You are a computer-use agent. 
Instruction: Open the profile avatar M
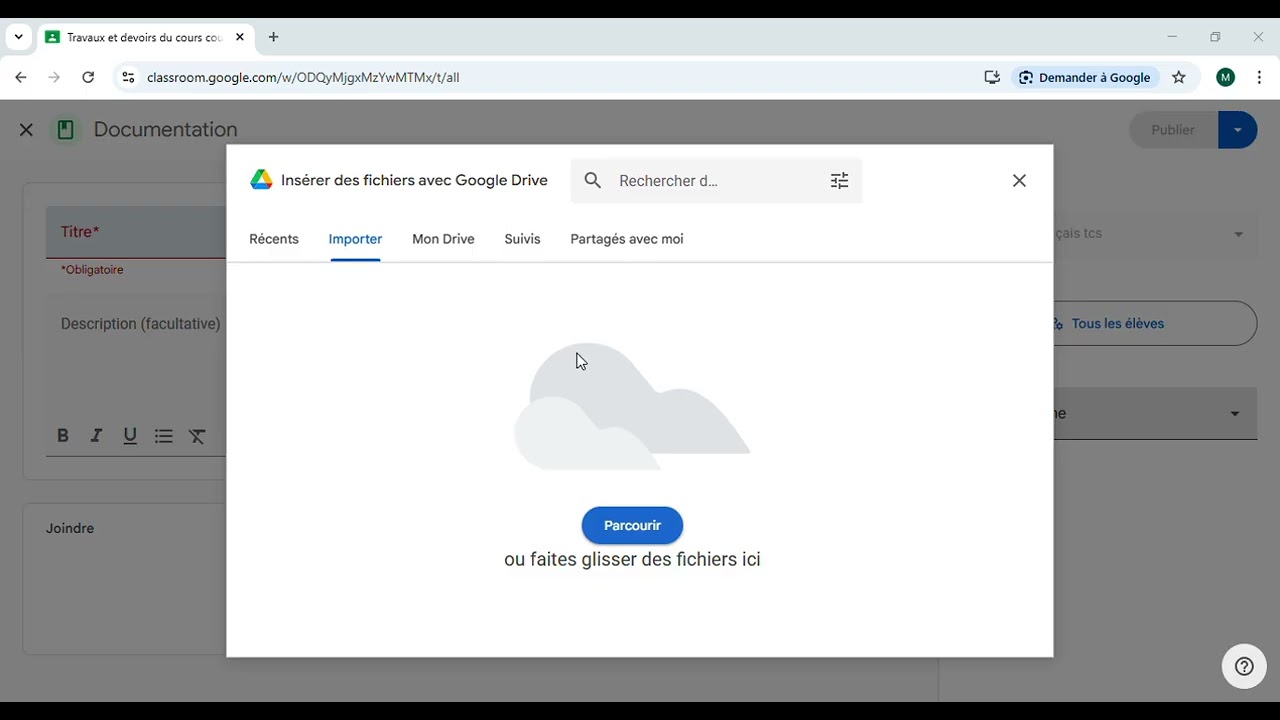[1226, 77]
